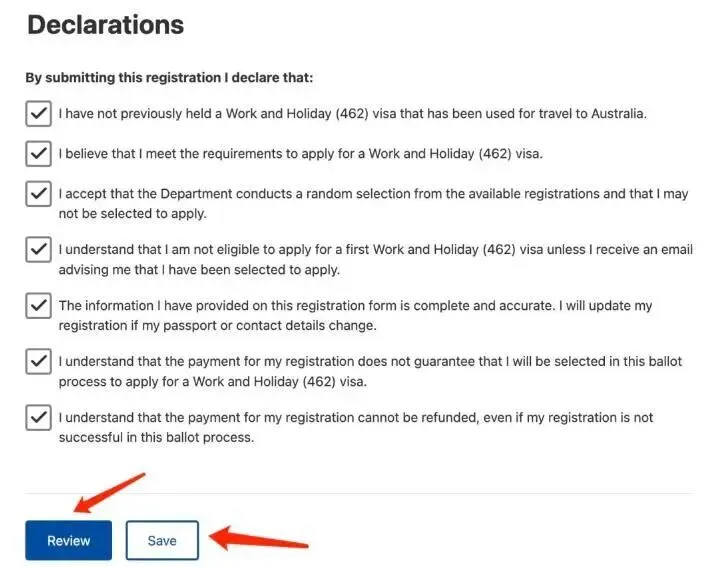The image size is (711, 567).
Task: Click the 'selected in this ballot process' label text
Action: point(370,371)
